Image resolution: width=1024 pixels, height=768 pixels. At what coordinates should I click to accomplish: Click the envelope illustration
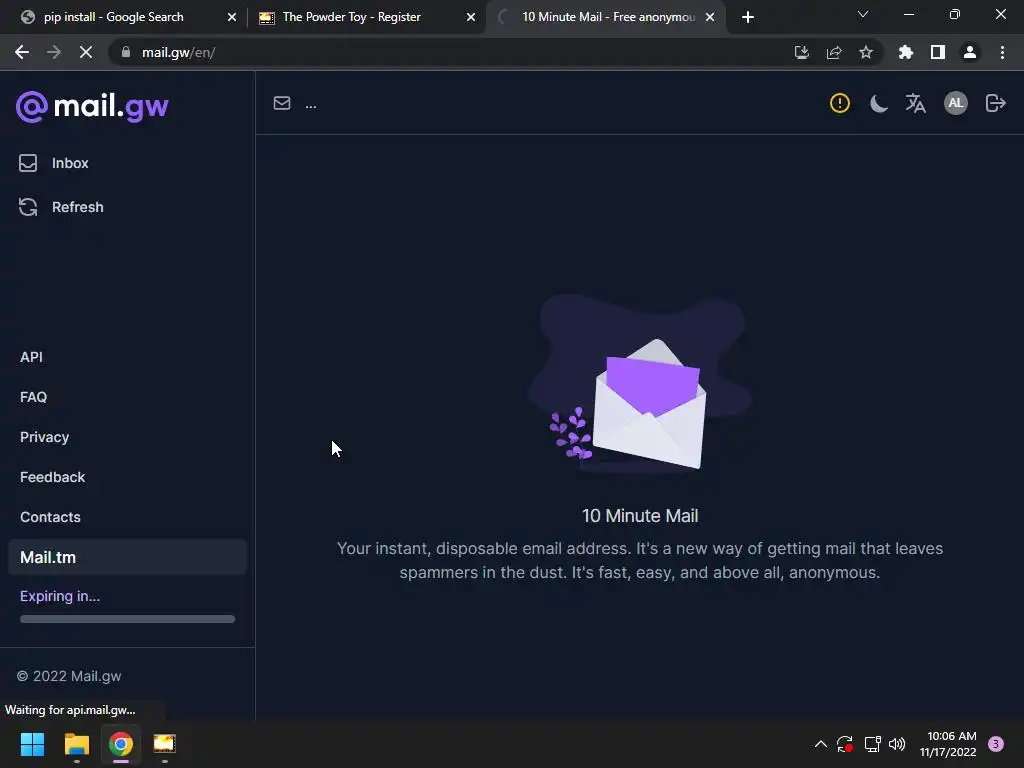point(640,385)
